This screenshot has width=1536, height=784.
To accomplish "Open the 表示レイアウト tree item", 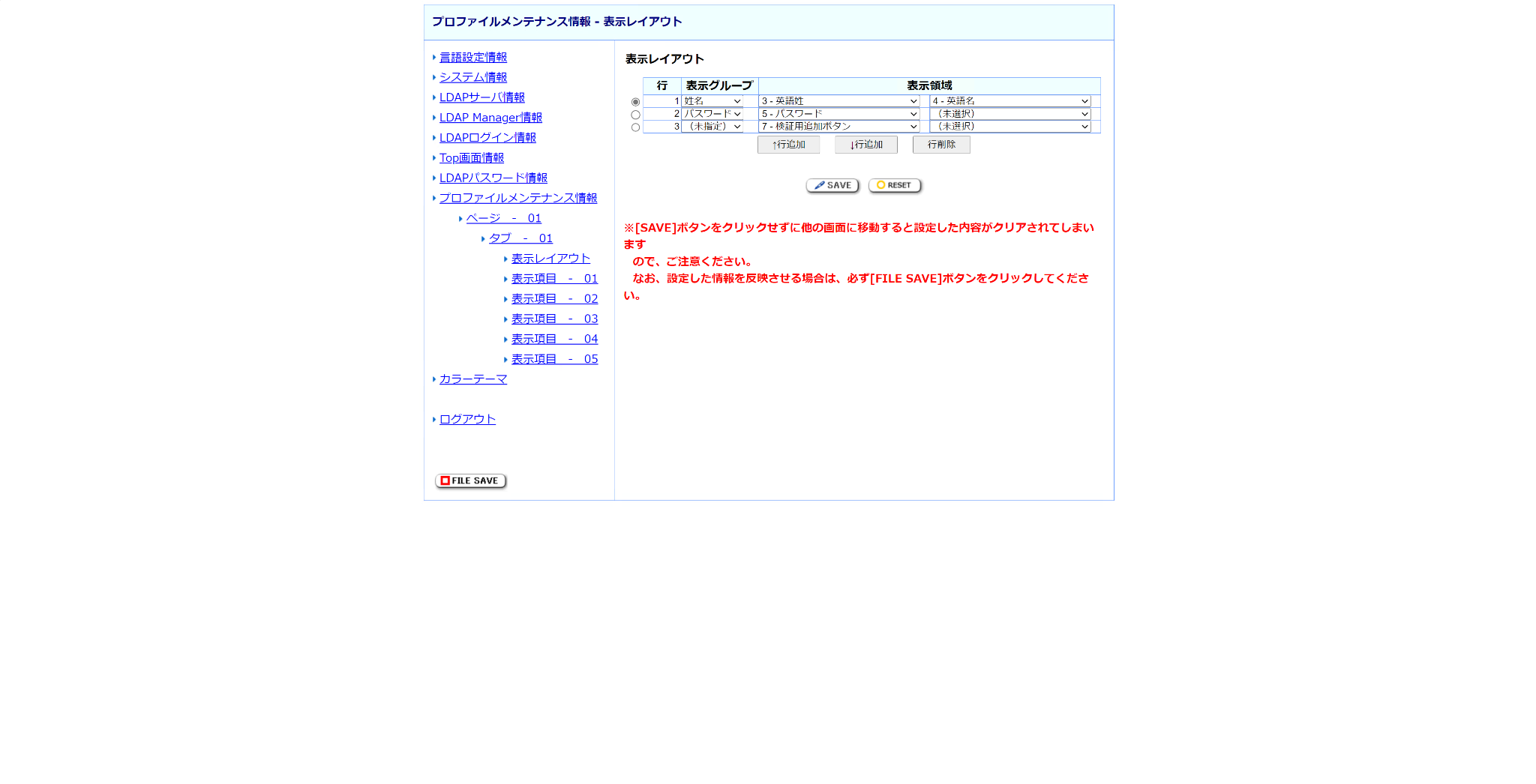I will coord(550,258).
